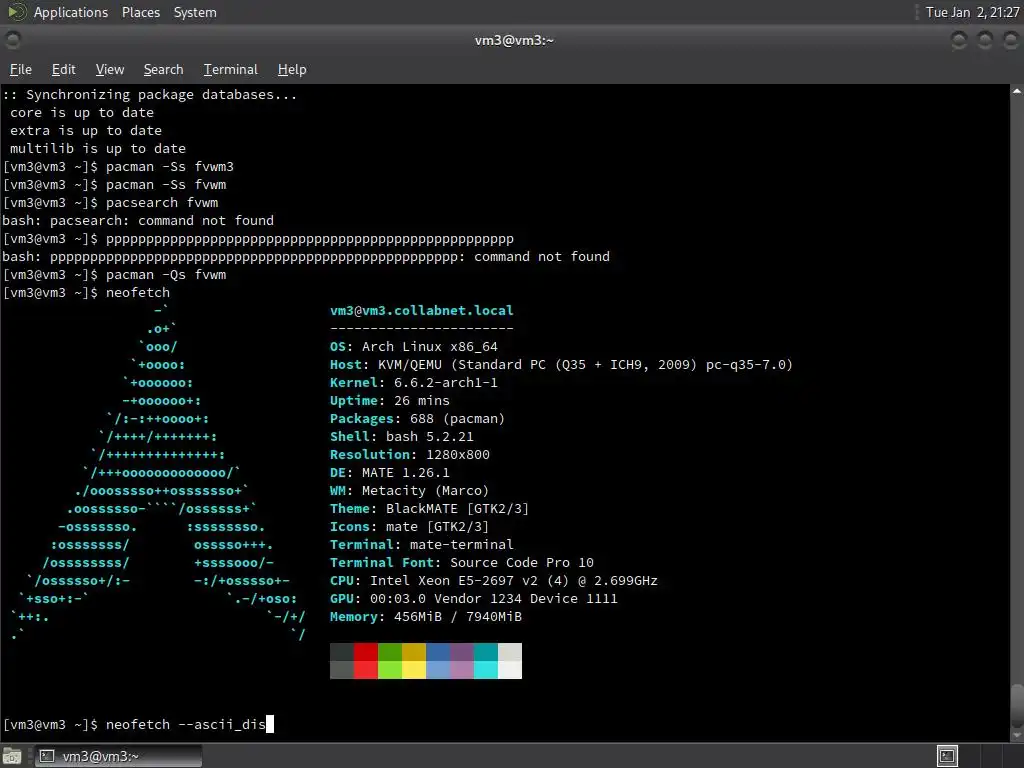
Task: Click the 'Memory: 456MiB / 7940MiB' line
Action: click(x=426, y=616)
